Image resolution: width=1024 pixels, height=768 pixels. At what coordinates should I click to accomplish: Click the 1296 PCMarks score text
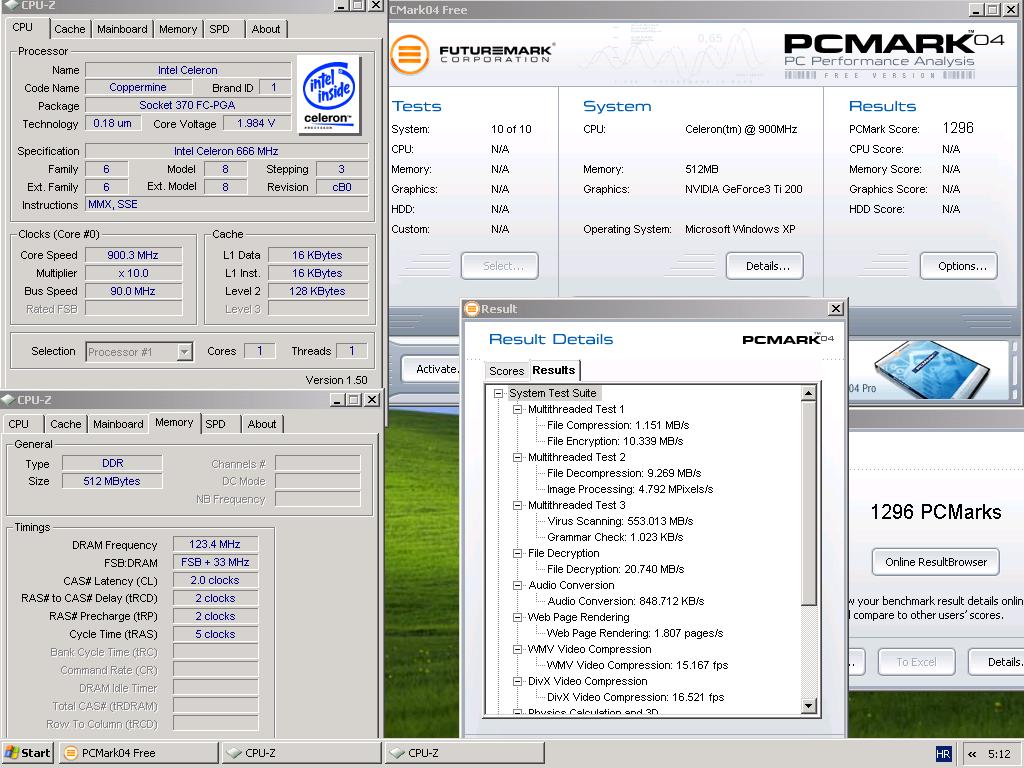[x=936, y=511]
